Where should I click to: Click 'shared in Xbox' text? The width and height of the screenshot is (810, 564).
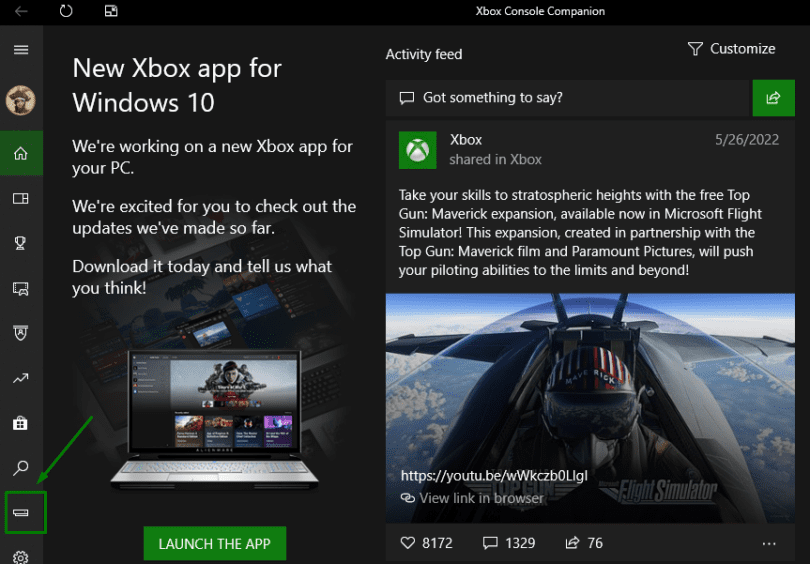click(x=495, y=160)
